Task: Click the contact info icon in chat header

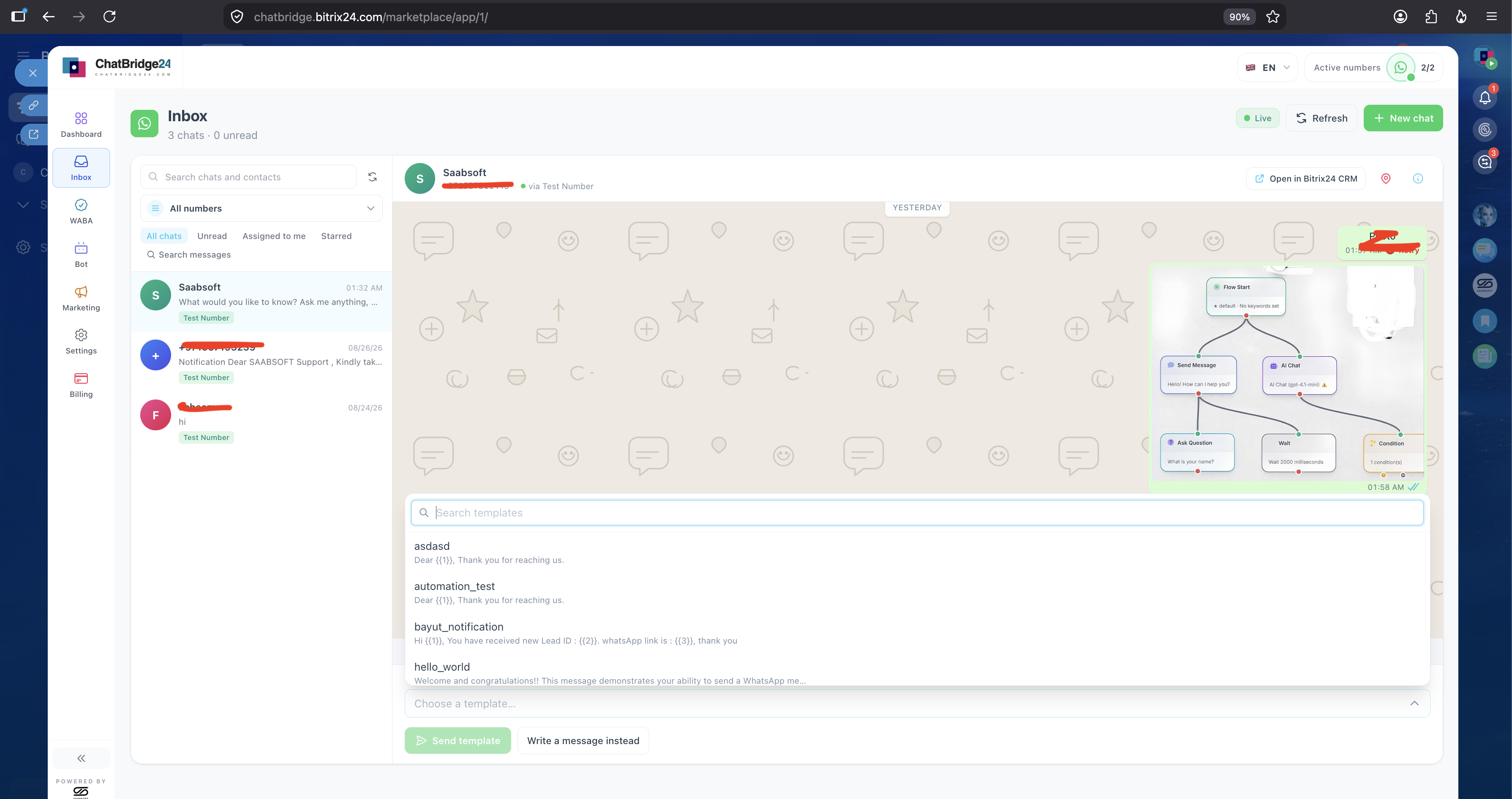Action: [x=1417, y=178]
